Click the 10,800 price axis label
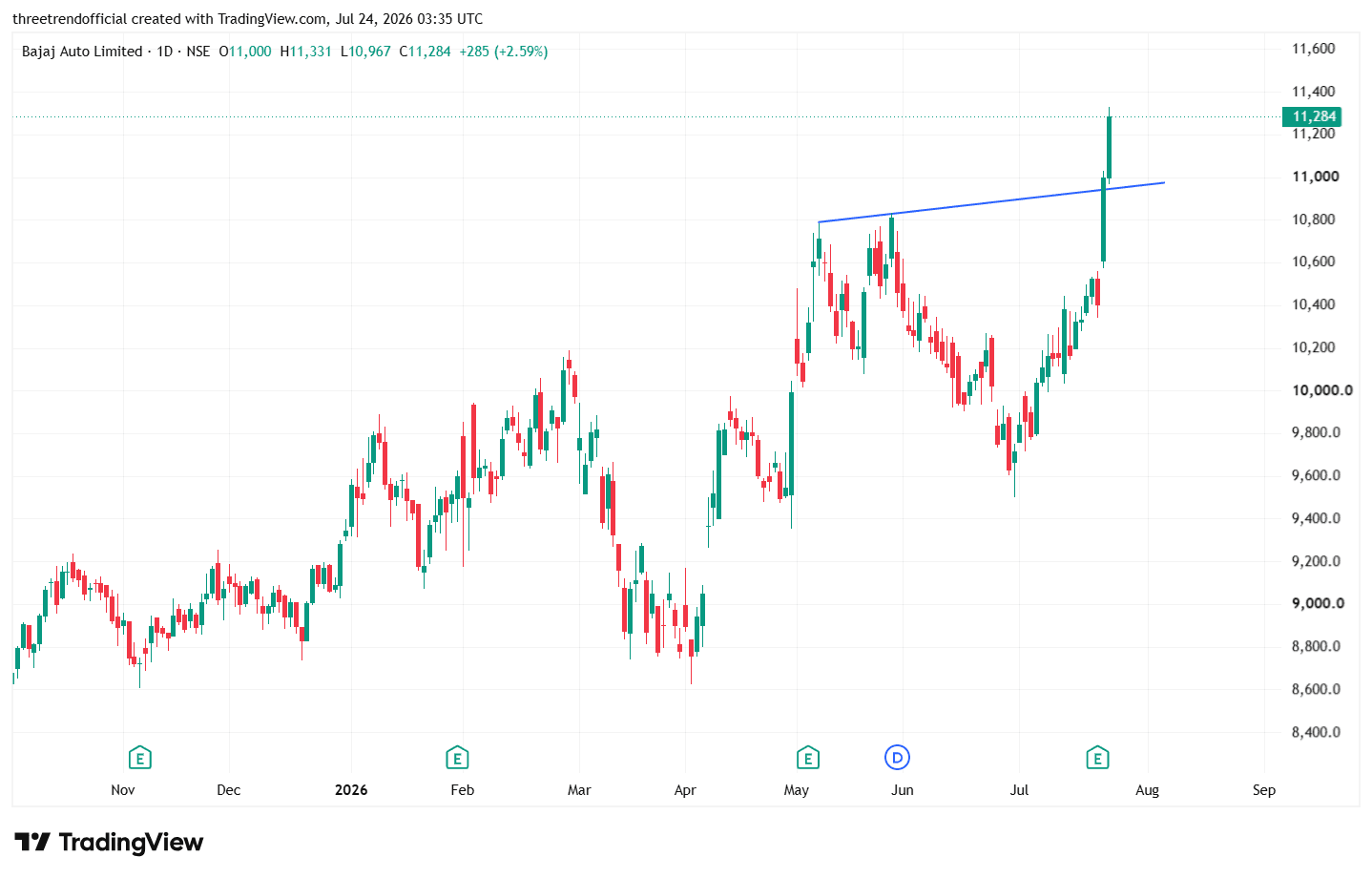 pyautogui.click(x=1313, y=219)
